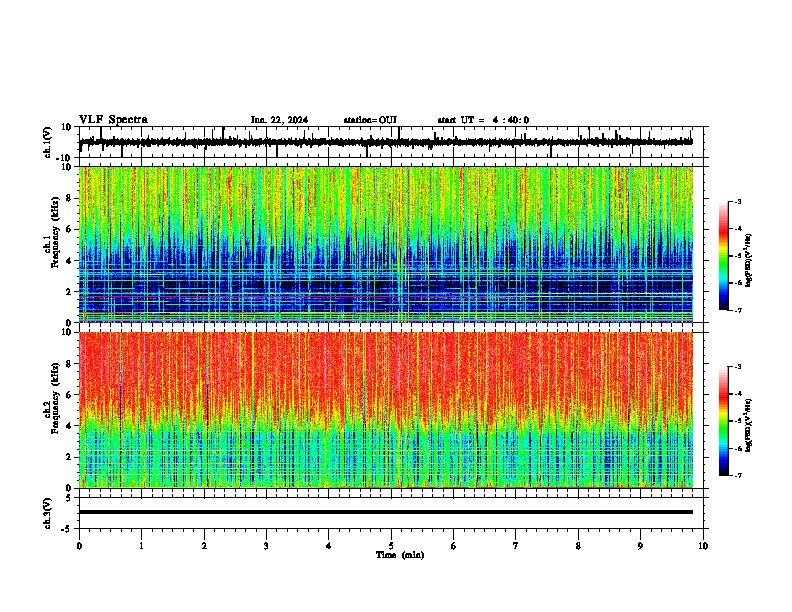Click the '5' tick on the ch.3(V) axis
This screenshot has width=792, height=612.
[x=69, y=497]
